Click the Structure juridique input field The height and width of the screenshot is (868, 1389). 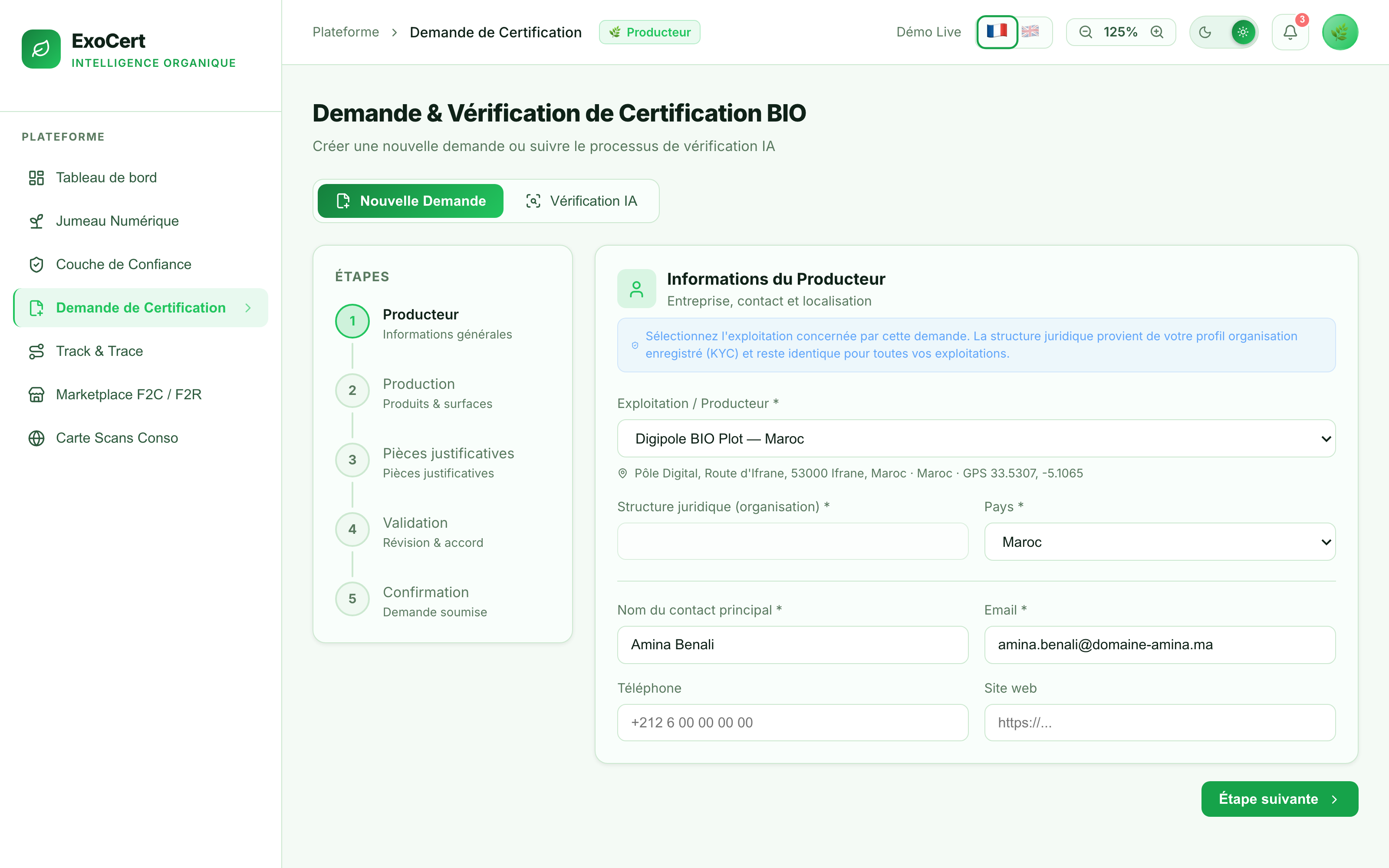(x=793, y=541)
